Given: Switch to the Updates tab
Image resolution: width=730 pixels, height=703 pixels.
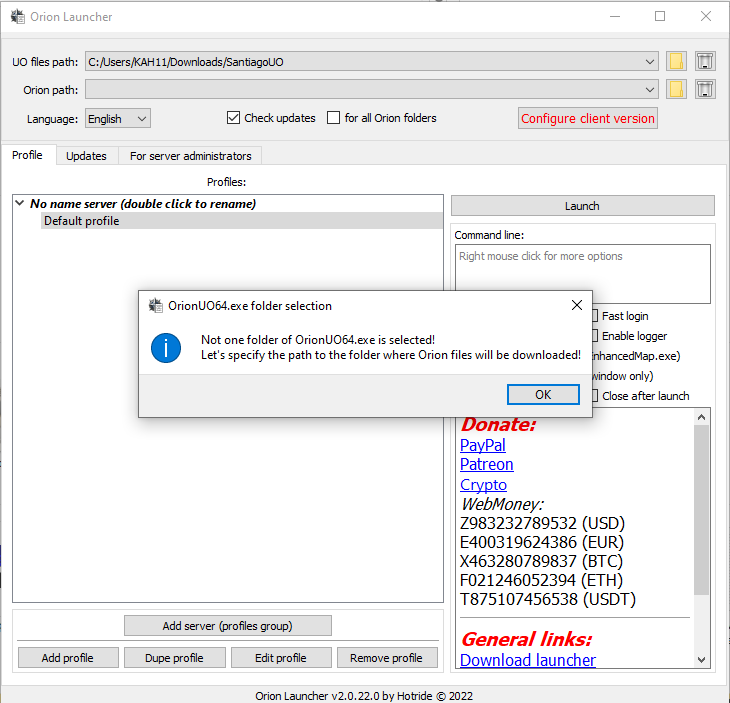Looking at the screenshot, I should tap(86, 156).
